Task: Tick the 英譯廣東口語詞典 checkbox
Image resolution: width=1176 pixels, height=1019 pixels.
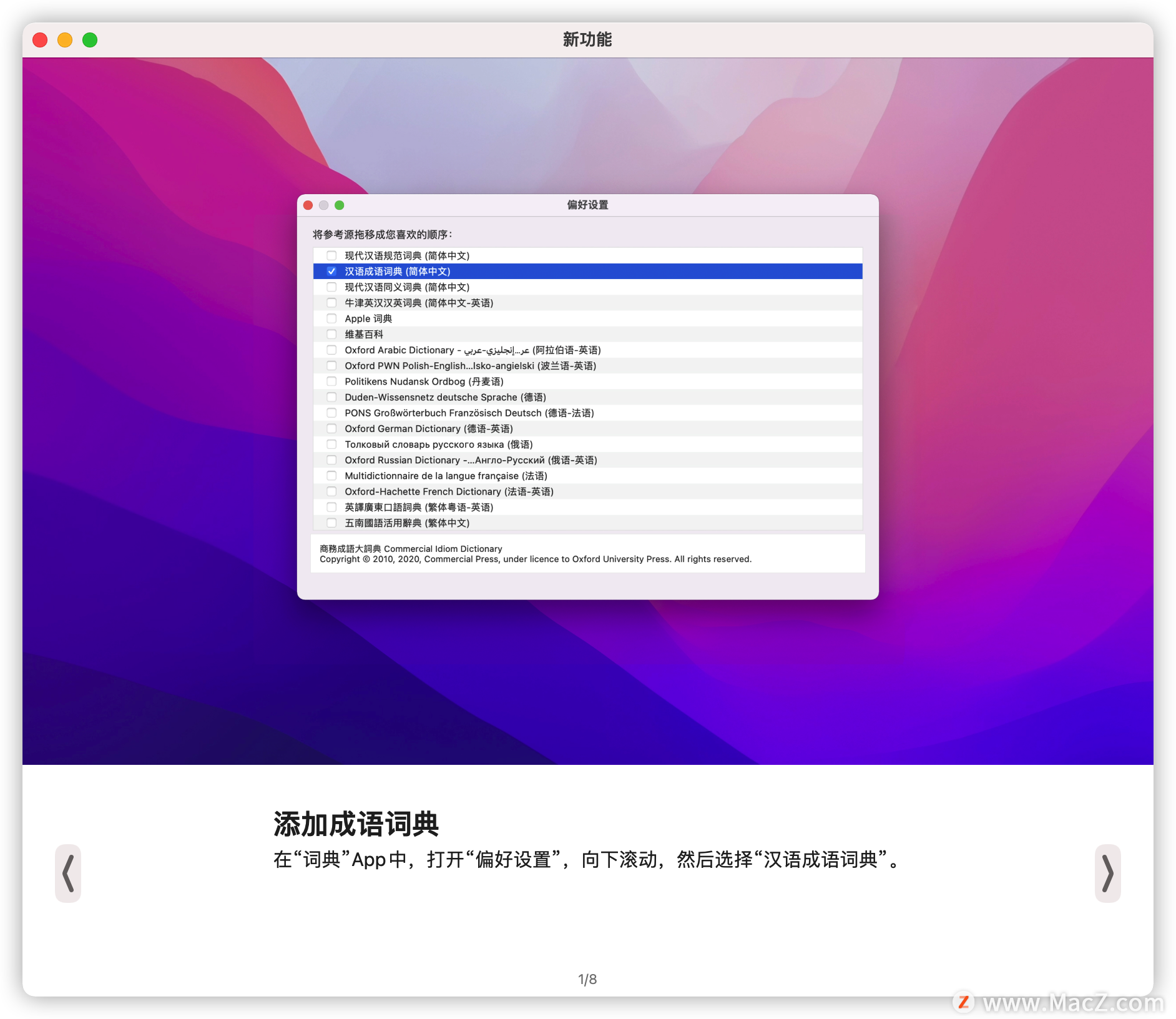Action: pos(331,507)
